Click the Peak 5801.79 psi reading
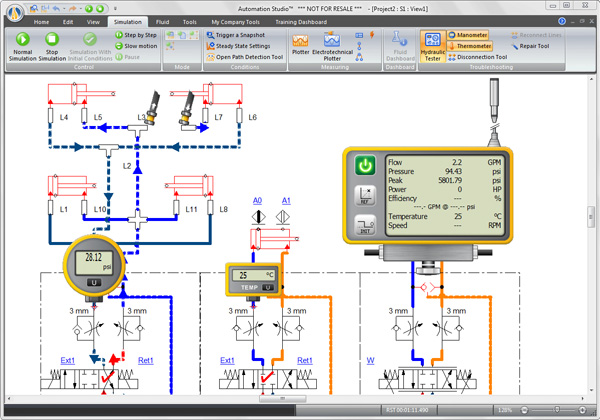The width and height of the screenshot is (600, 420). [444, 180]
